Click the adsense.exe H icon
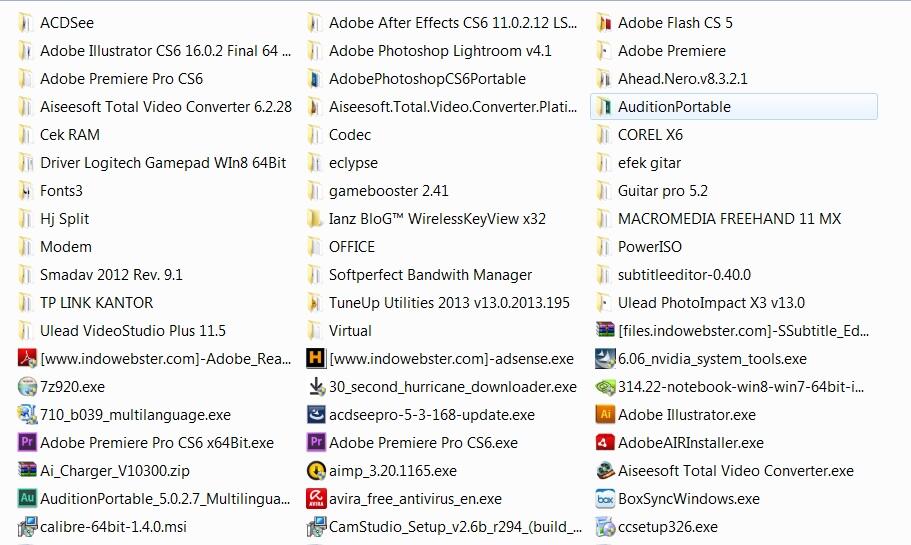 pos(315,358)
